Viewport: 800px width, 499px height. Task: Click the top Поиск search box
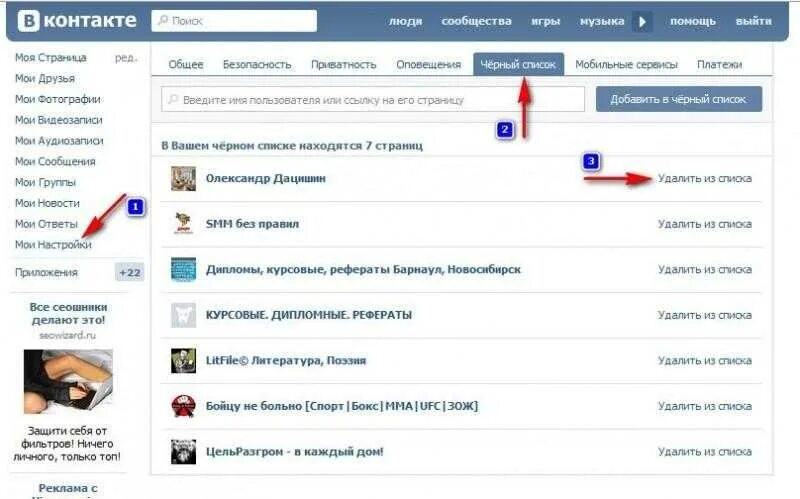(234, 21)
